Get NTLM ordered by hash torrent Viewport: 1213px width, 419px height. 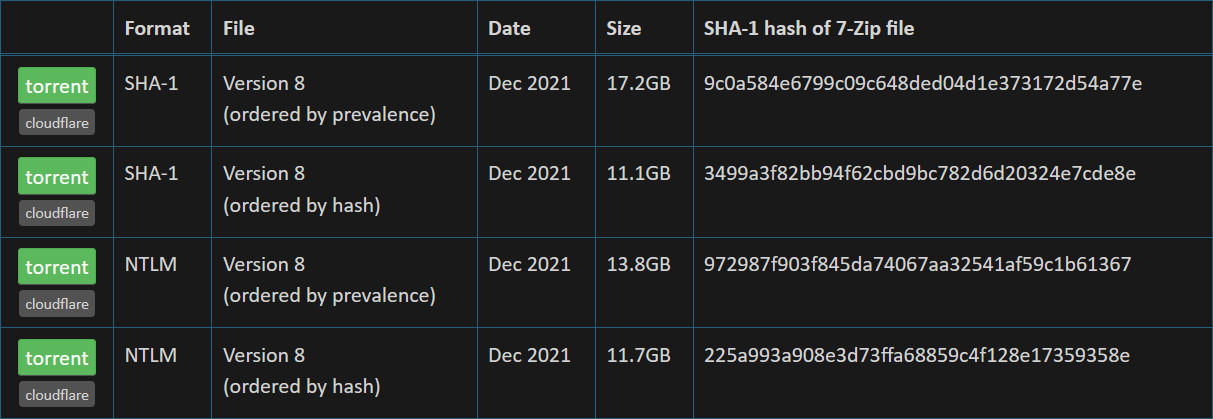coord(57,358)
